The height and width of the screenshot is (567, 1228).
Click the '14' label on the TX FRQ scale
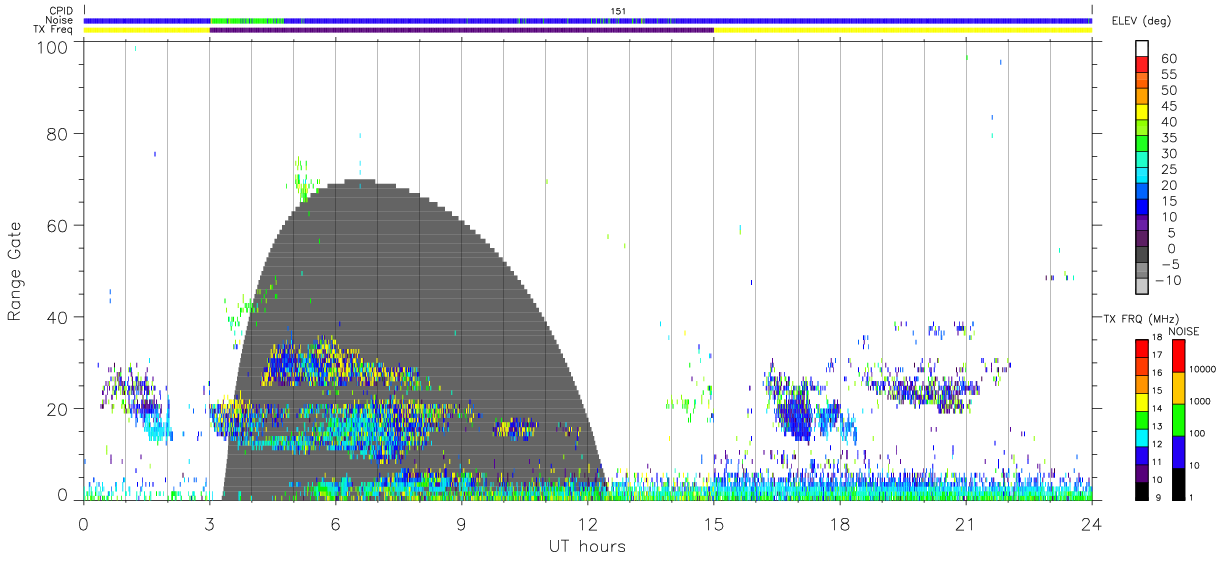point(1156,408)
